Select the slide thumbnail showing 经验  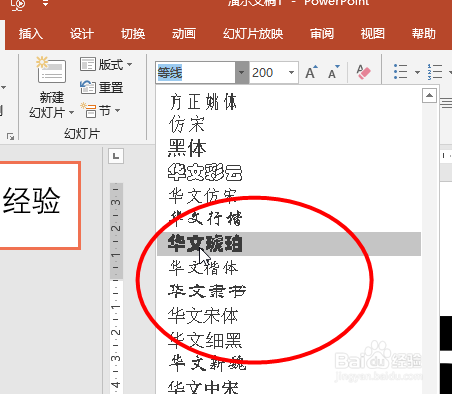click(40, 205)
